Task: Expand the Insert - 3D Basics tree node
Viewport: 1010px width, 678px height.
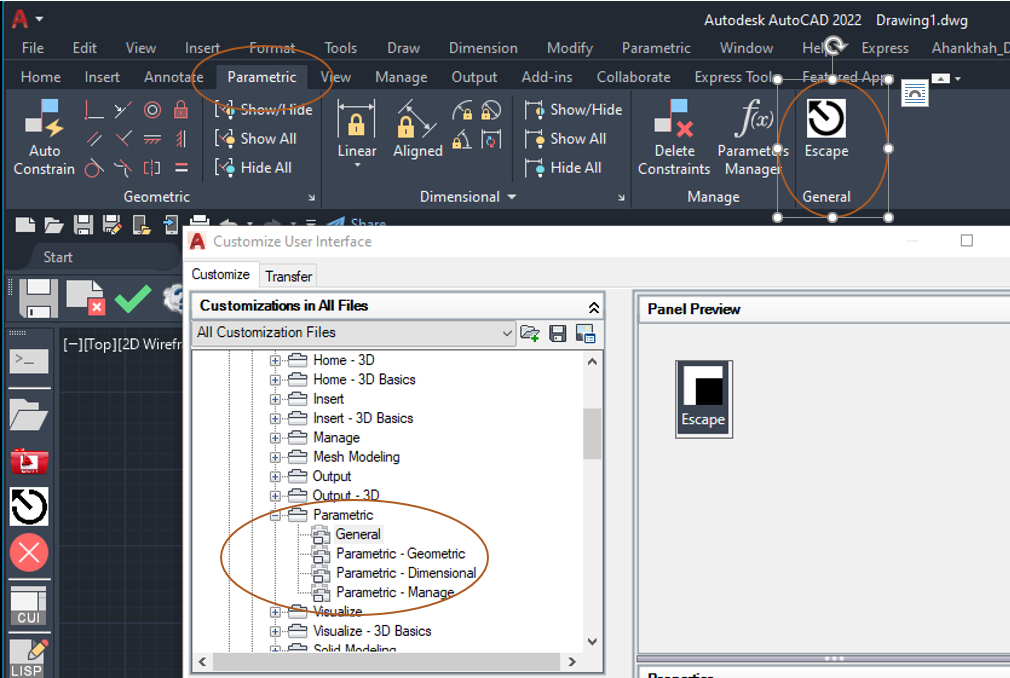Action: coord(275,419)
